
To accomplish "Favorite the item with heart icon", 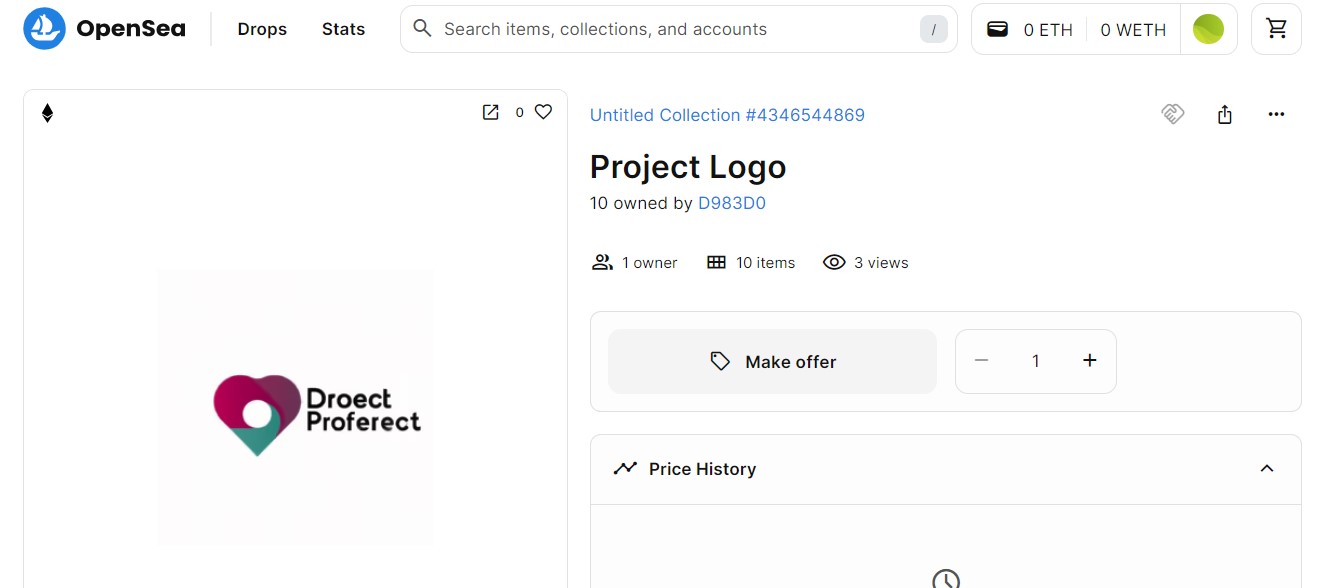I will pyautogui.click(x=543, y=112).
